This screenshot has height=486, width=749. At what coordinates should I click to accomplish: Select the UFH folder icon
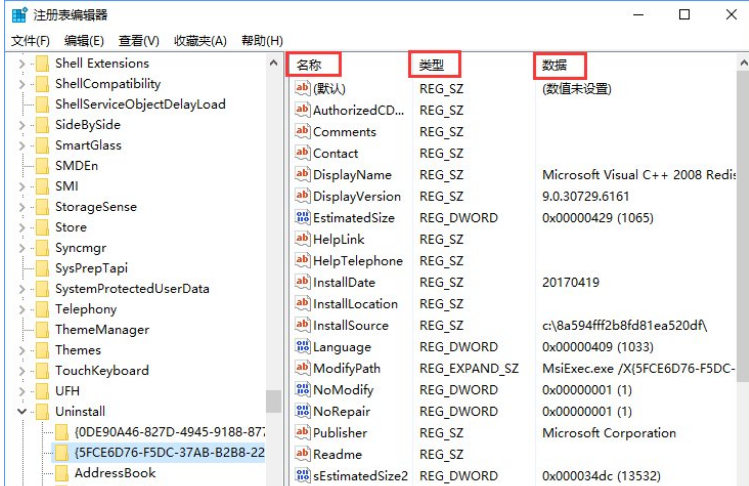(43, 391)
